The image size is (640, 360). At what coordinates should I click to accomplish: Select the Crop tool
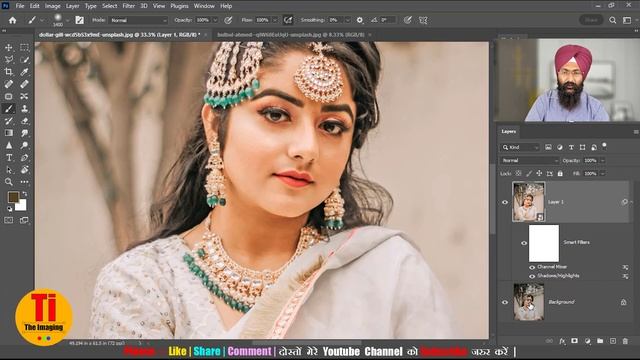point(9,72)
